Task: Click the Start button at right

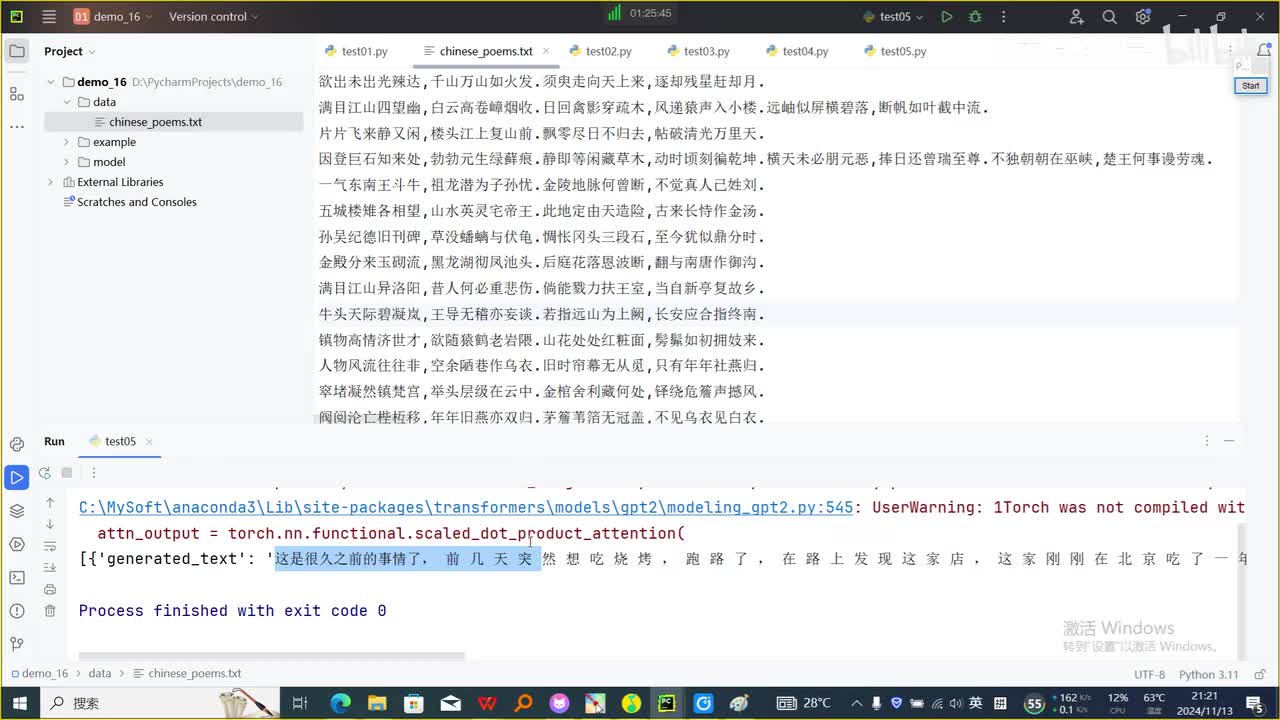Action: click(1251, 86)
